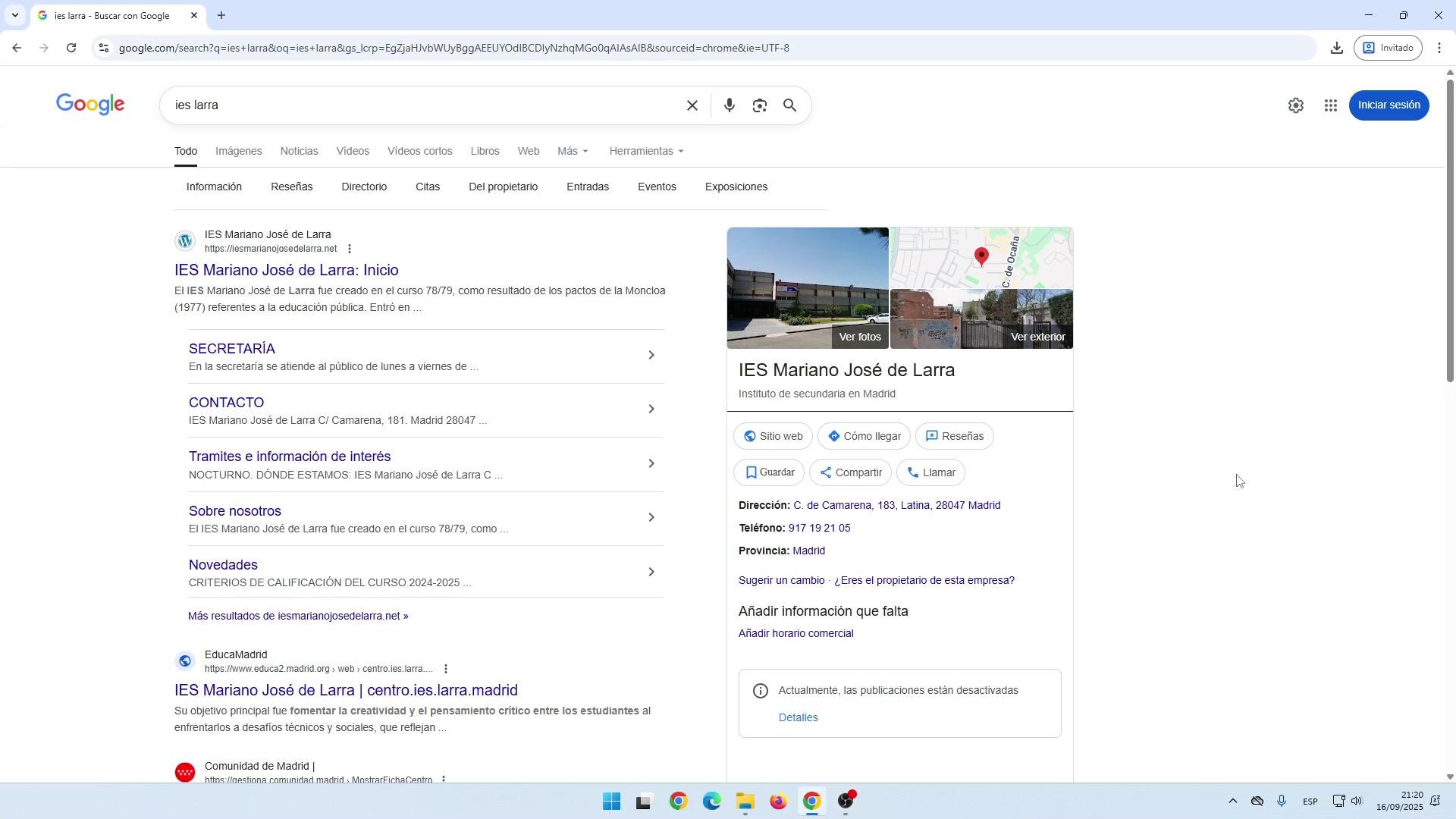Click the Iniciar sesión button
Image resolution: width=1456 pixels, height=819 pixels.
click(x=1389, y=105)
